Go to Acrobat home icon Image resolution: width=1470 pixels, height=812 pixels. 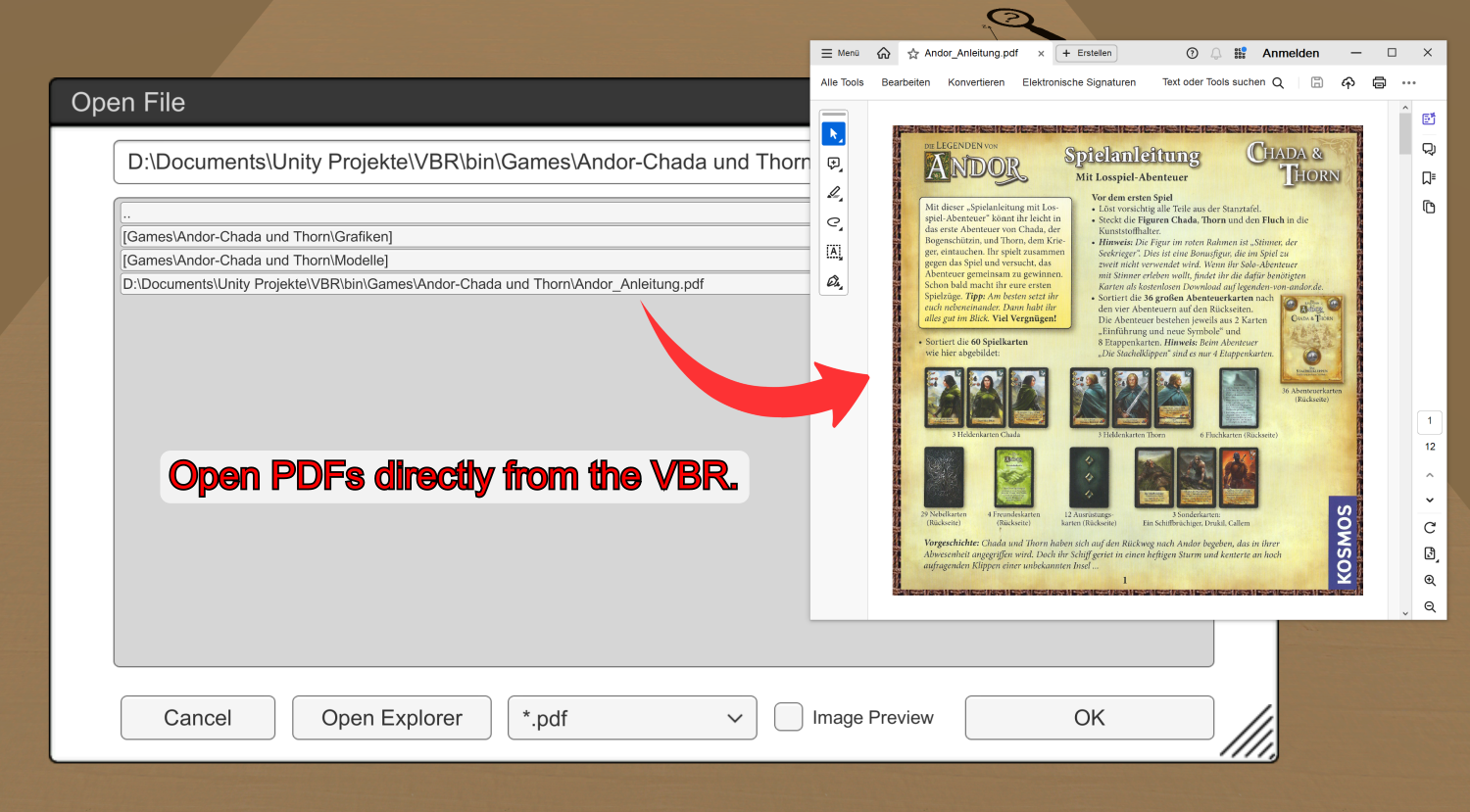tap(883, 53)
